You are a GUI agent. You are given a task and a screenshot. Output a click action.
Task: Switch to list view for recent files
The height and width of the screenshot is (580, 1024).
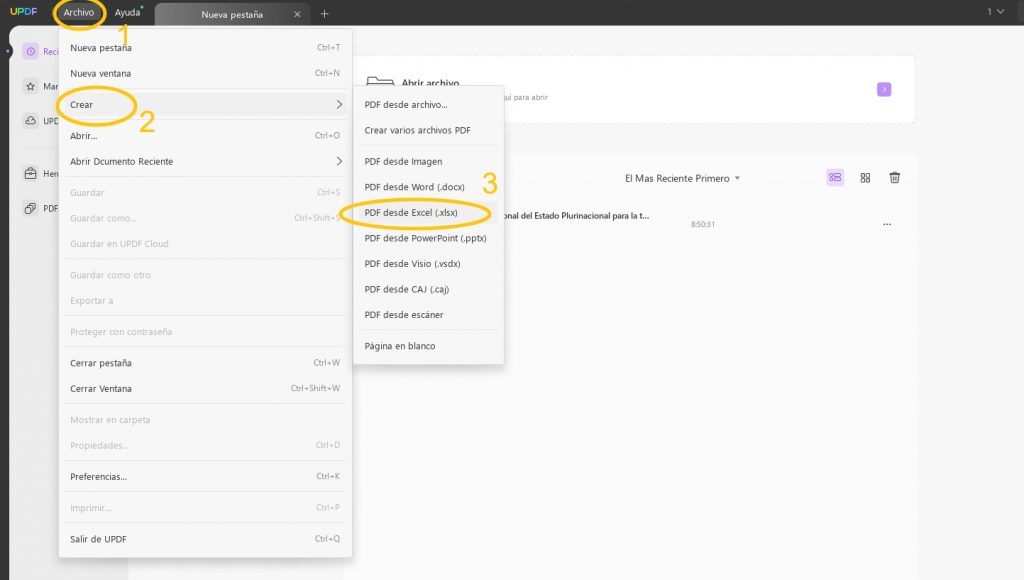(834, 177)
